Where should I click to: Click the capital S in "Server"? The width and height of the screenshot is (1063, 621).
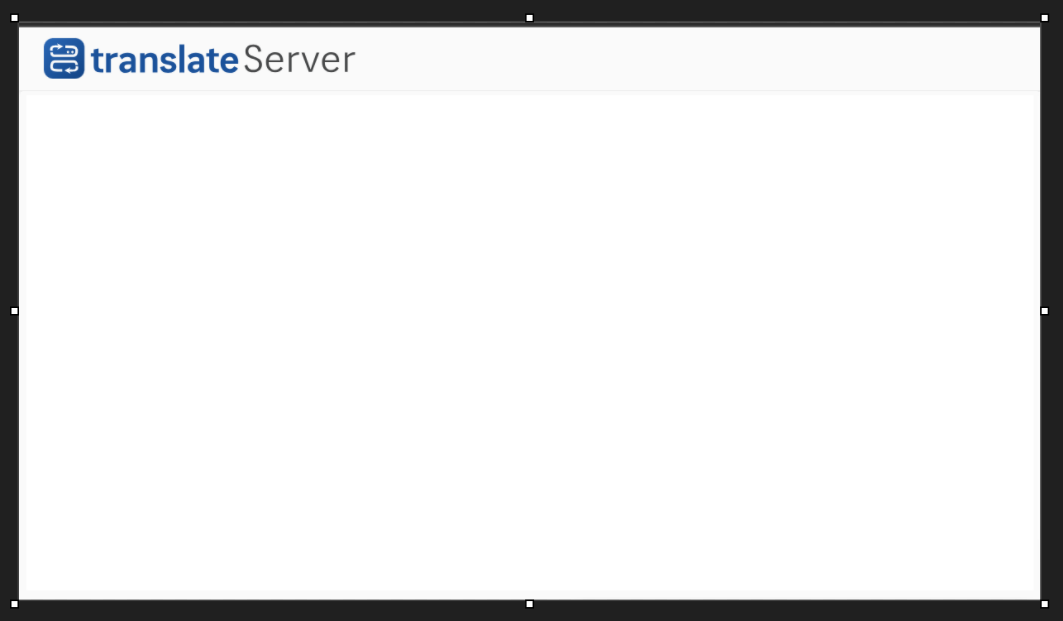253,60
